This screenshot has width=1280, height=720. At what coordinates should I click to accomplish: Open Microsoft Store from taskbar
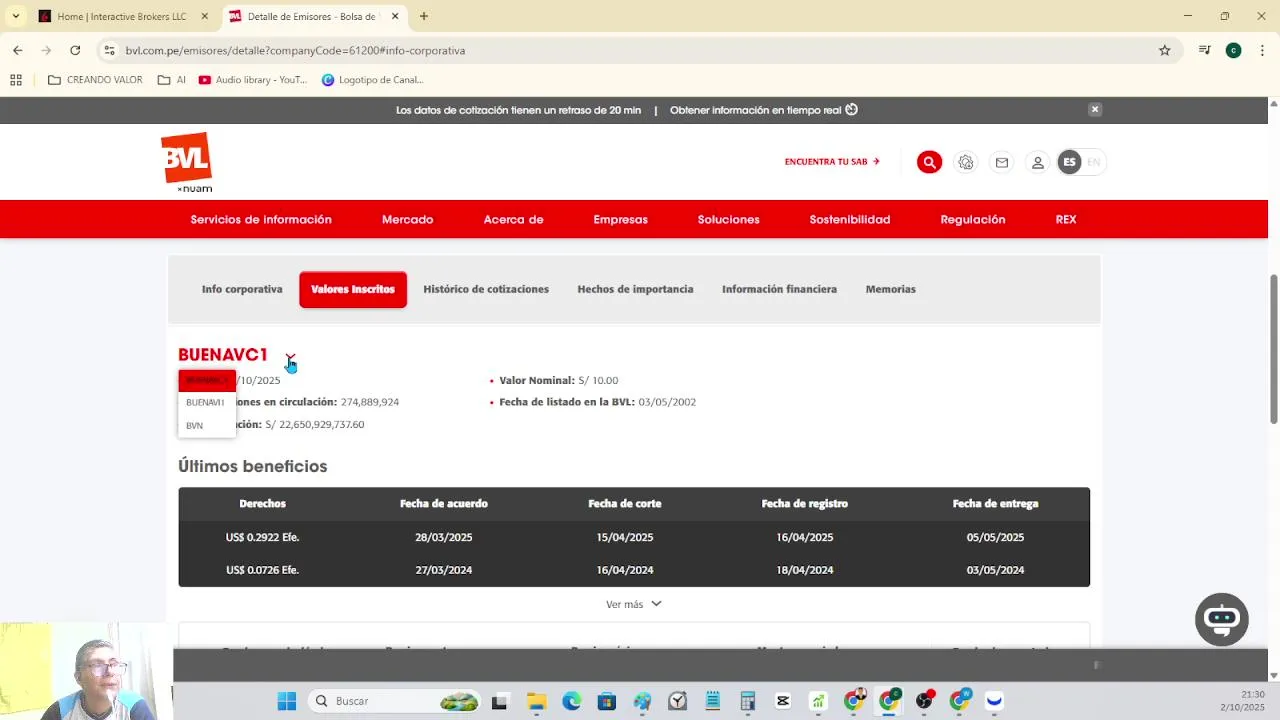click(606, 701)
